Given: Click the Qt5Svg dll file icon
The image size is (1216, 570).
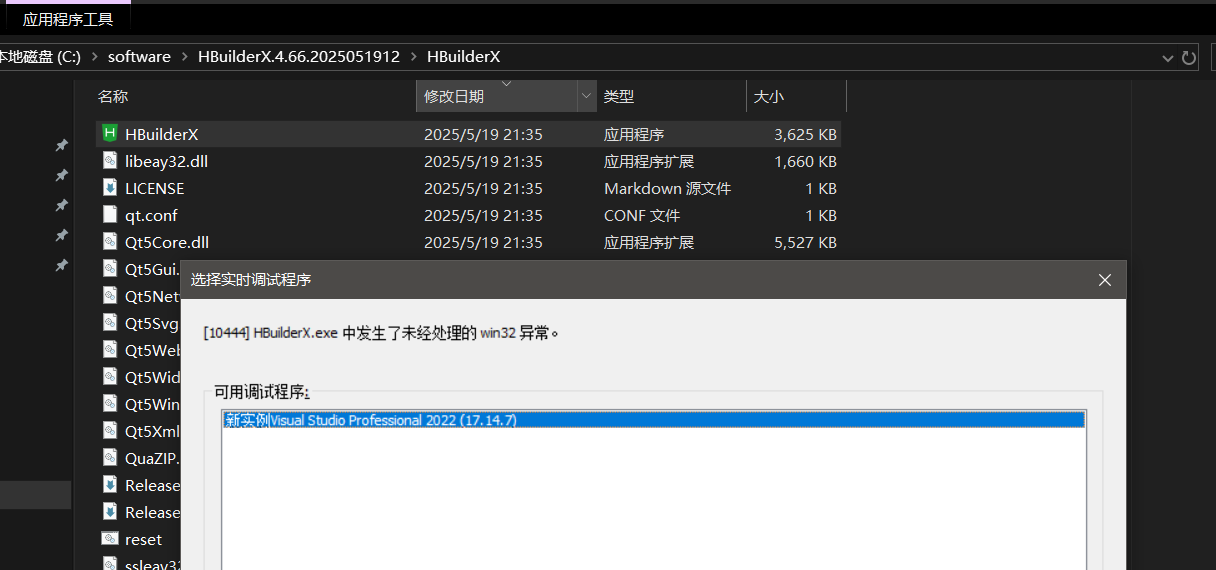Looking at the screenshot, I should pyautogui.click(x=110, y=322).
